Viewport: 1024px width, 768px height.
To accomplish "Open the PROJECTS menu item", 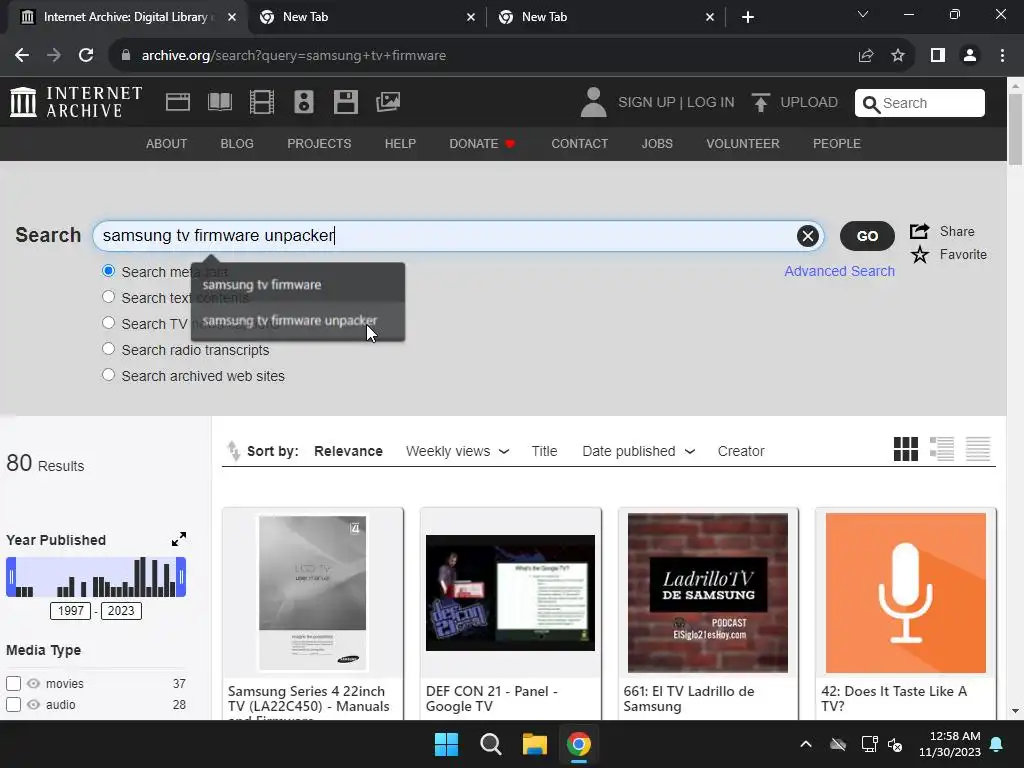I will [319, 144].
